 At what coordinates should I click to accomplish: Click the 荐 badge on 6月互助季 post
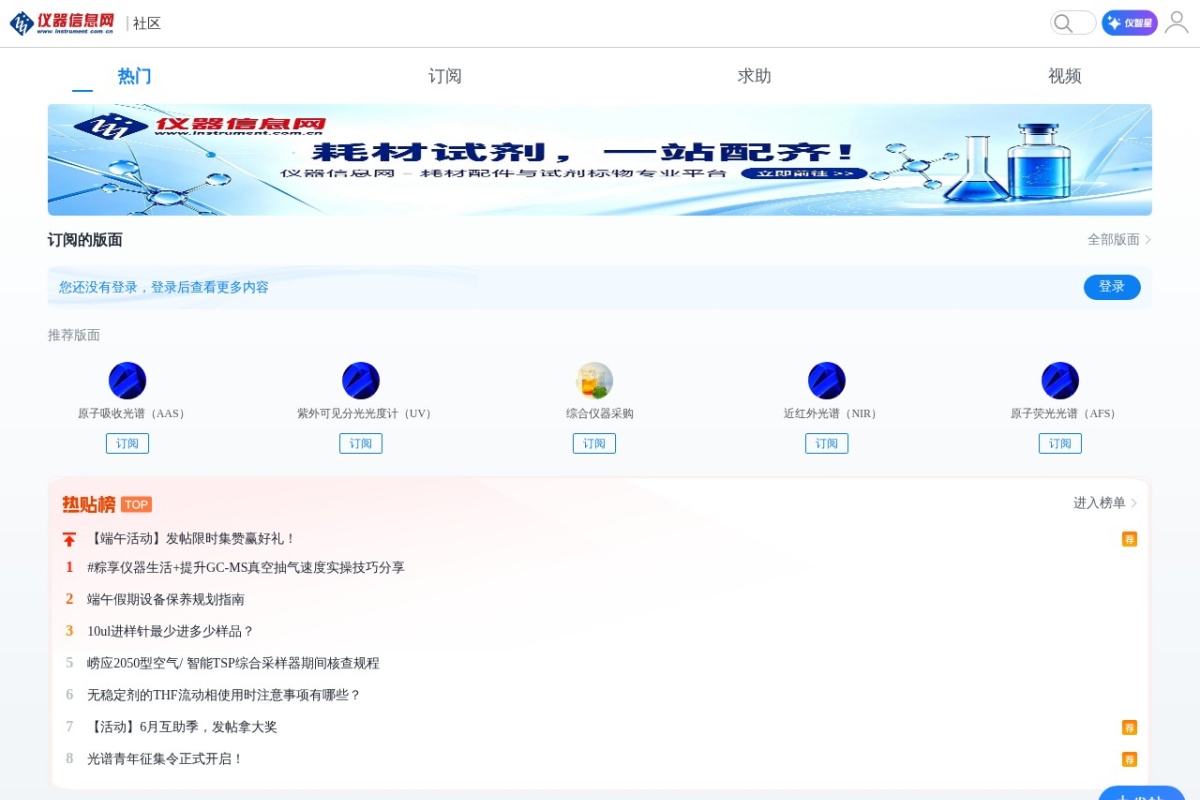(1129, 727)
